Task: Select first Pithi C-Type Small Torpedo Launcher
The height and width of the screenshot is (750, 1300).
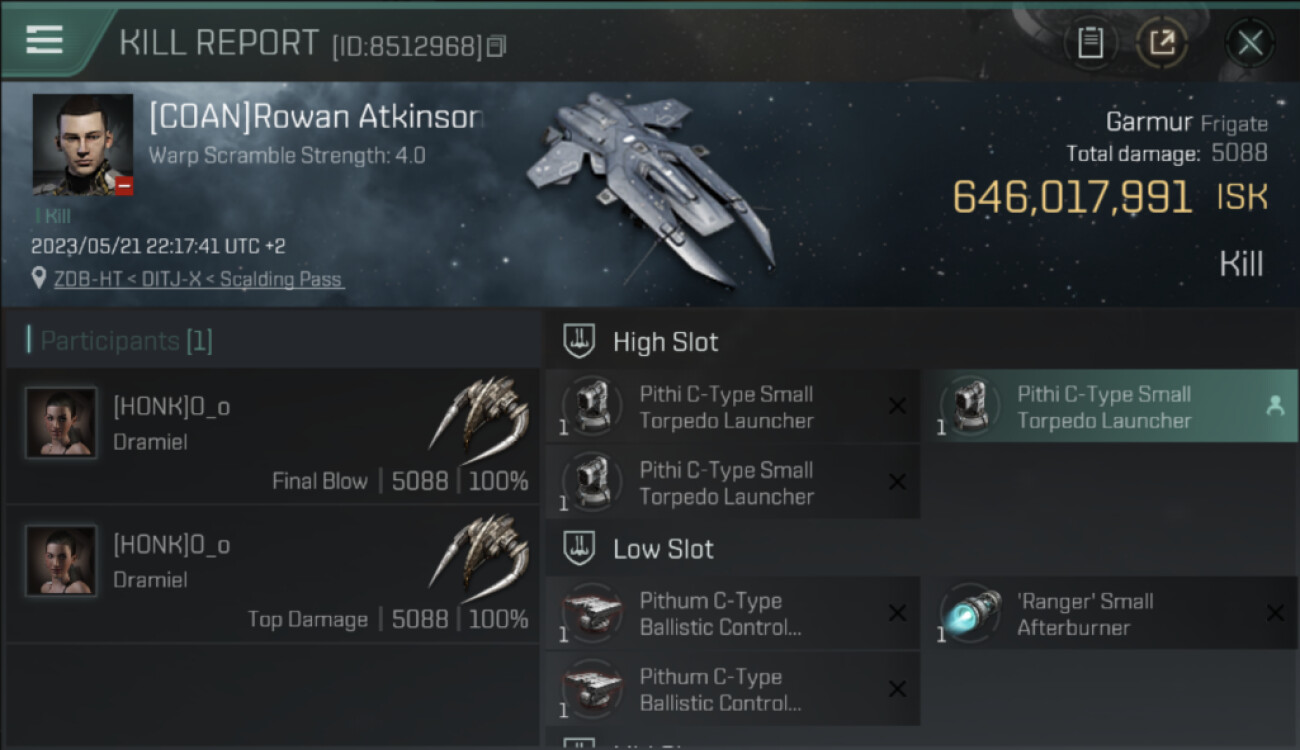Action: pyautogui.click(x=733, y=406)
